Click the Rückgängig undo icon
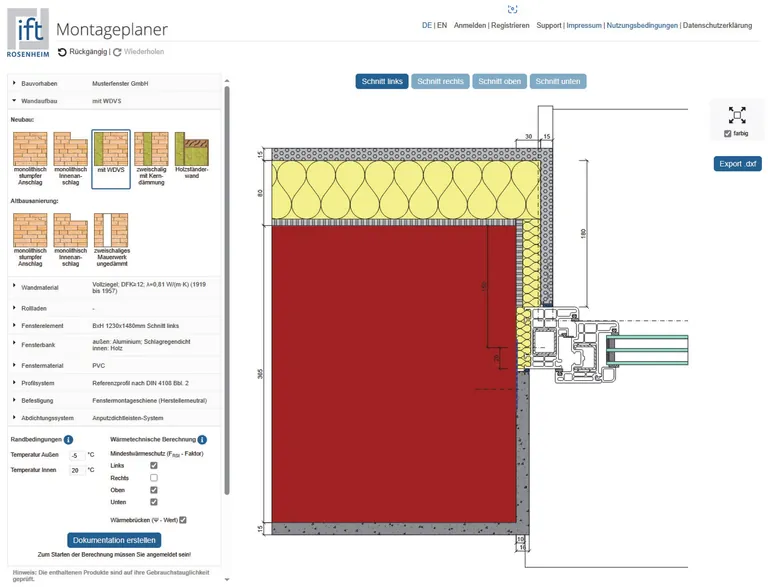This screenshot has height=587, width=768. coord(62,52)
